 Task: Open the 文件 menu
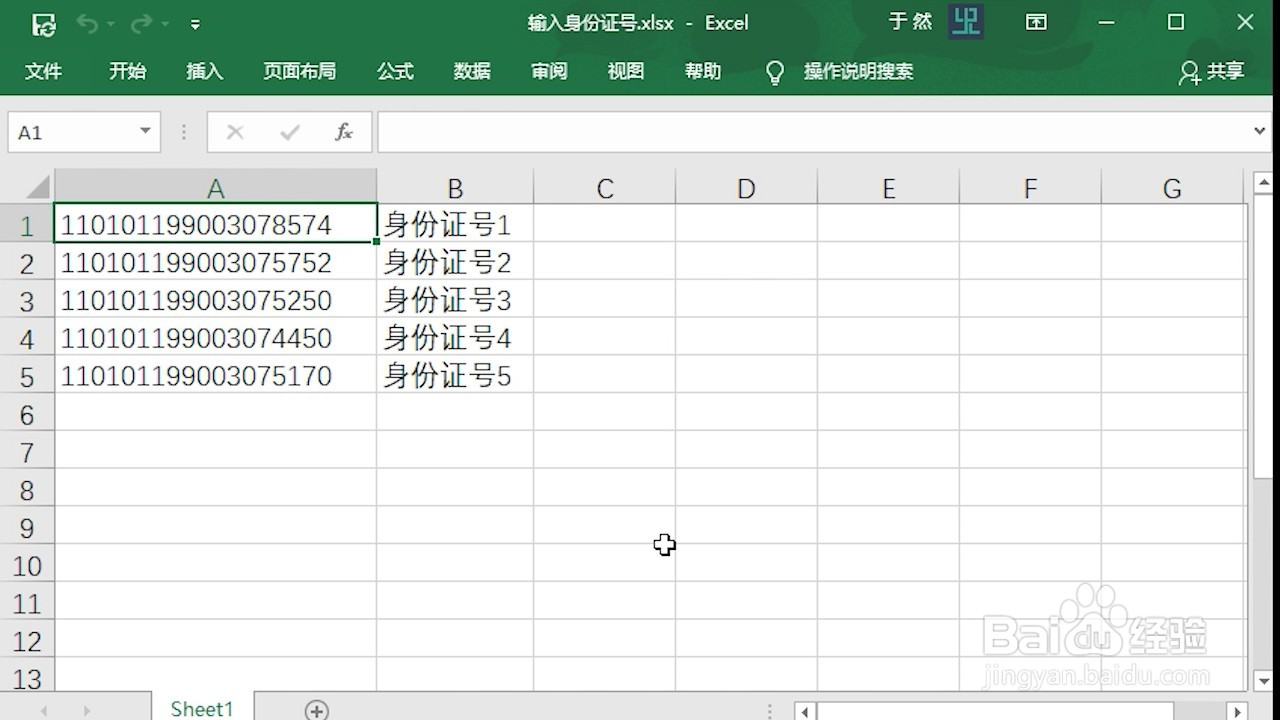(x=44, y=71)
